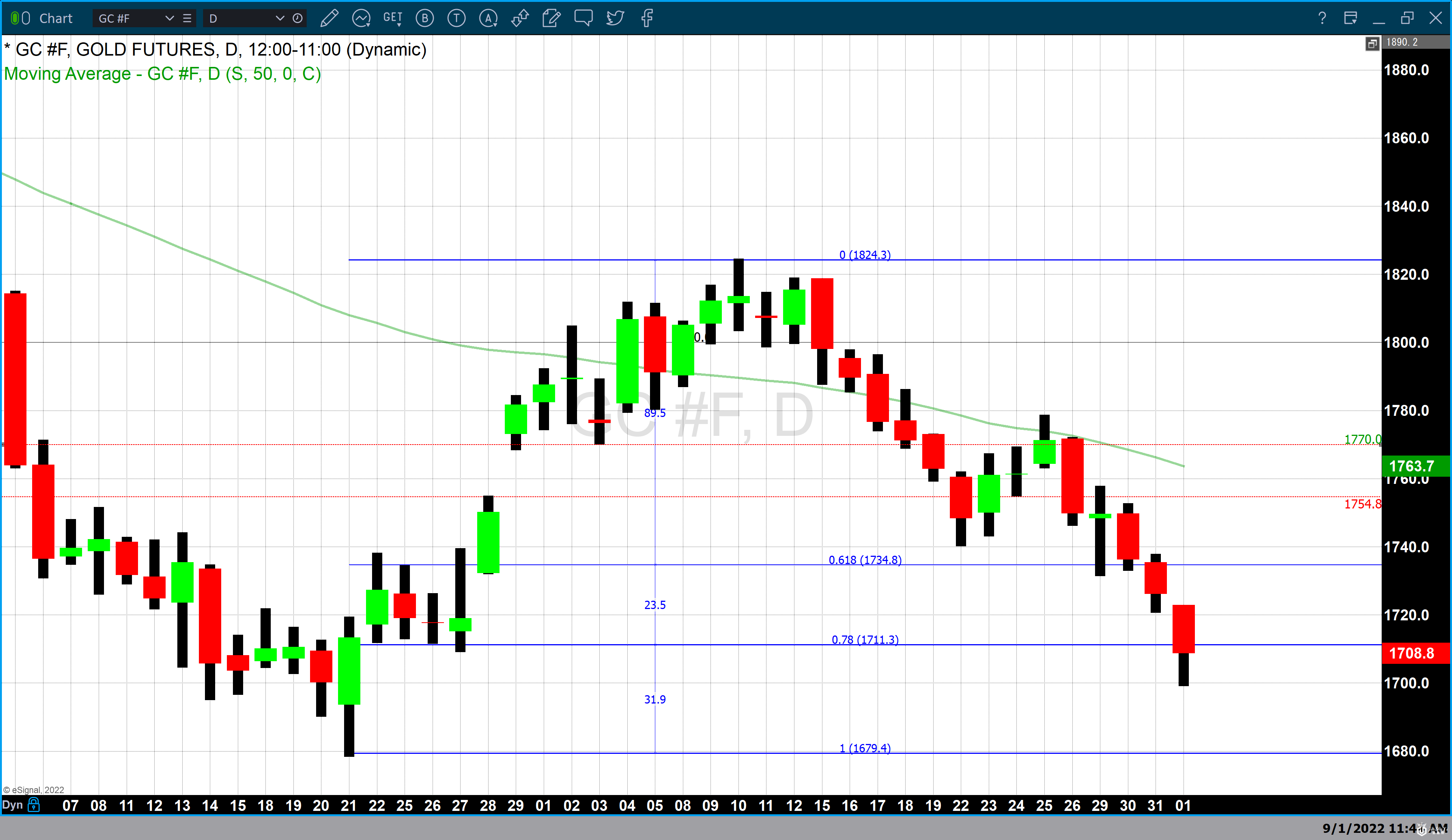Click the Moving Average study label

click(x=162, y=74)
